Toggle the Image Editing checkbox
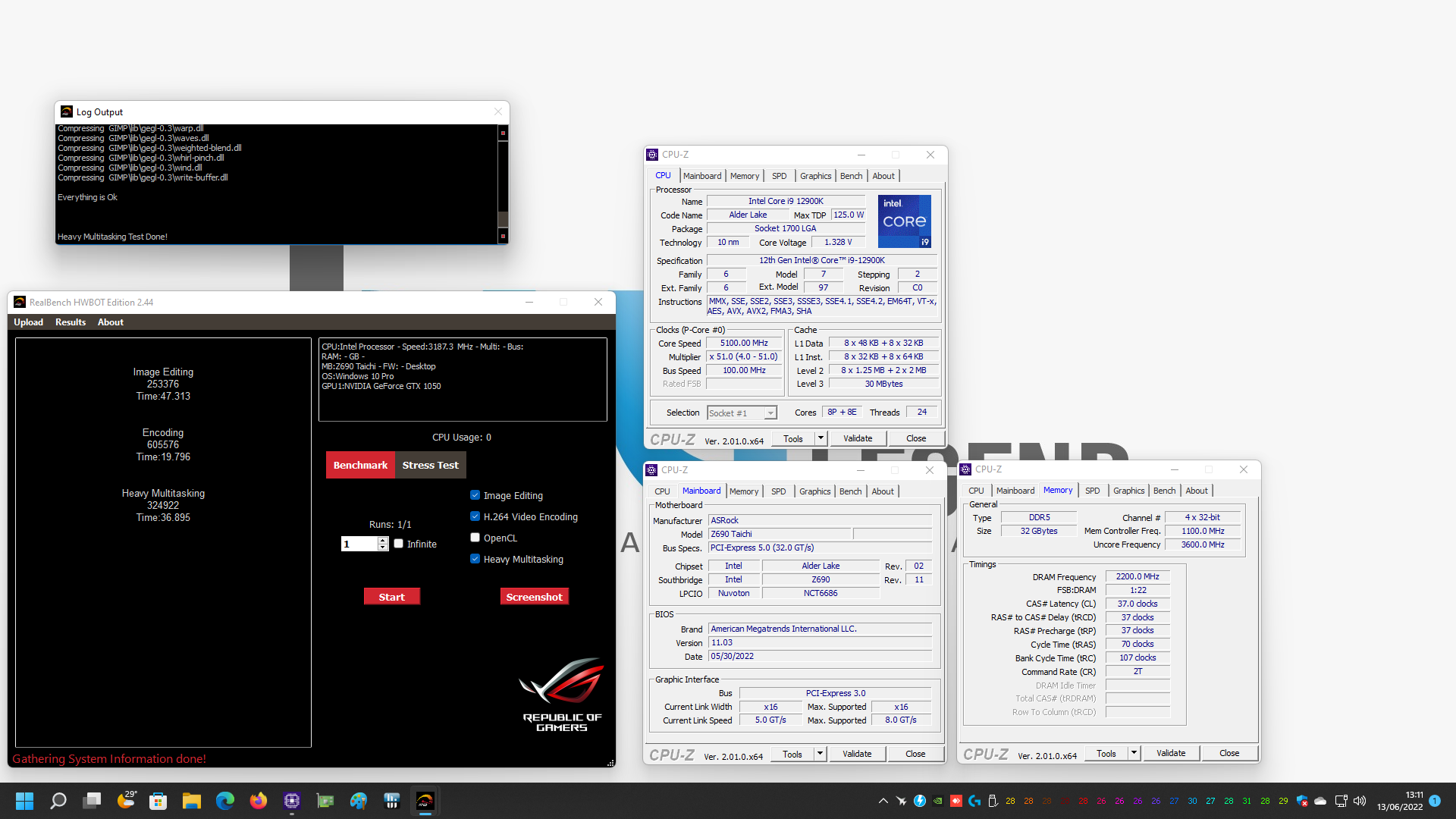This screenshot has height=819, width=1456. (x=475, y=495)
